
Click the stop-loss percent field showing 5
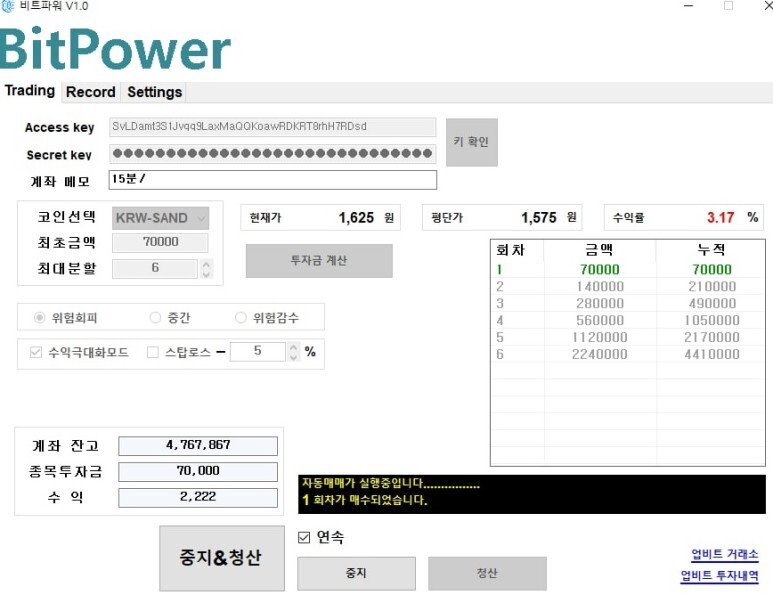point(257,351)
